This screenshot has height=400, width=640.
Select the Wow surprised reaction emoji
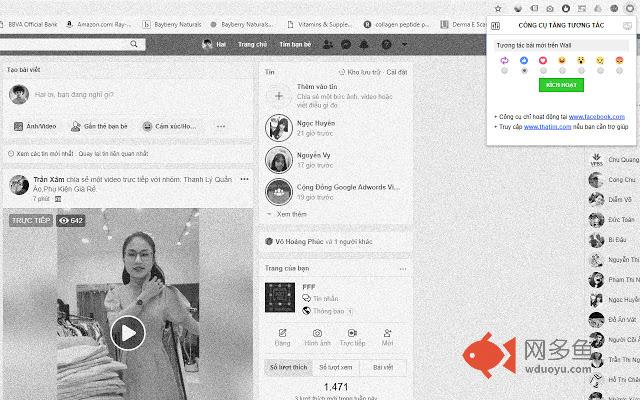(x=581, y=60)
